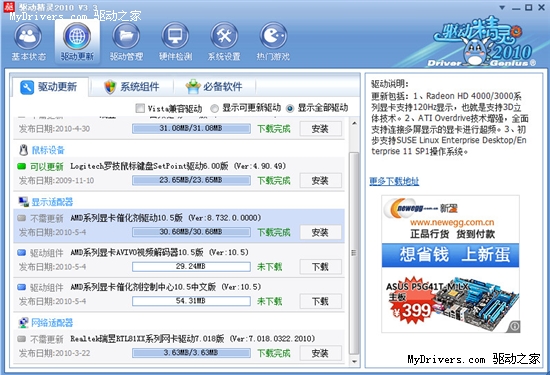Viewport: 550px width, 375px height.
Task: Select the AMD系列显卡AVIVO视频解码器10.5版 row
Action: (179, 260)
